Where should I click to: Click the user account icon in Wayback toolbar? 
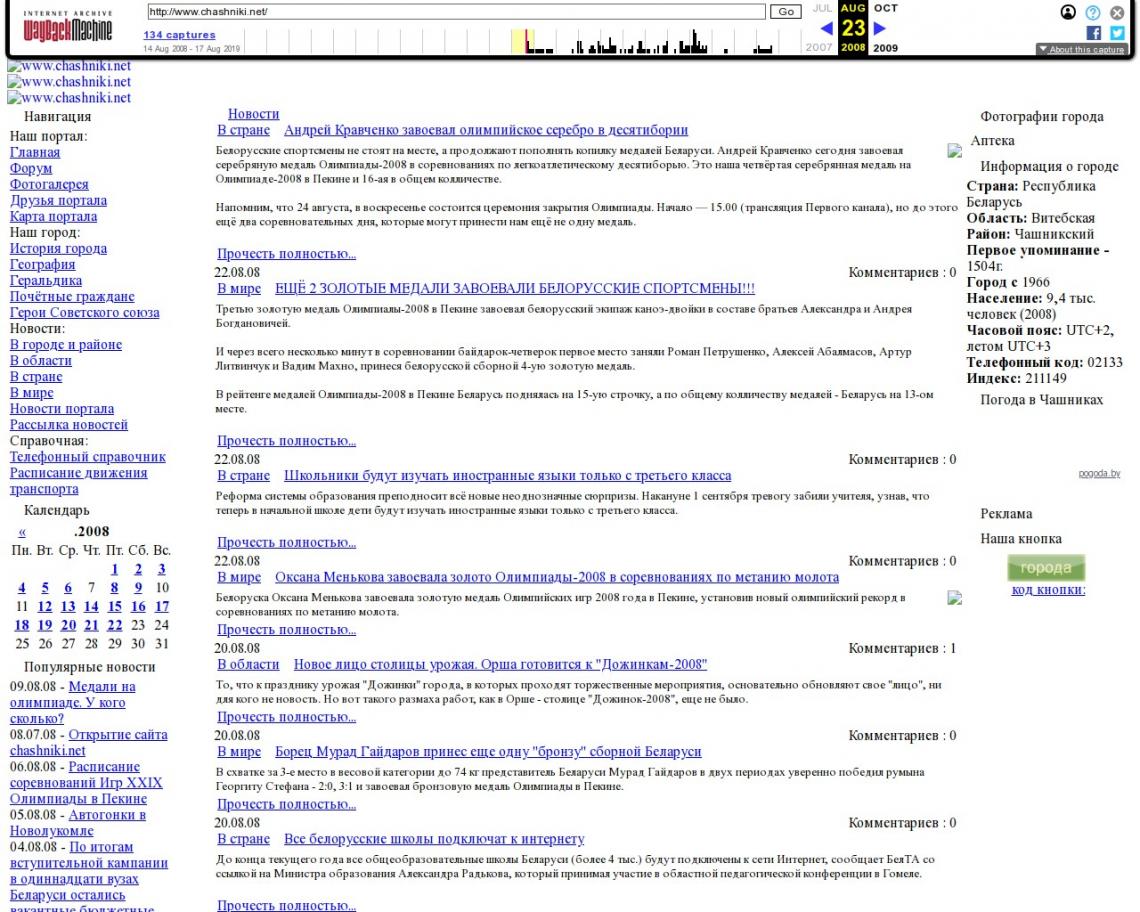coord(1068,12)
